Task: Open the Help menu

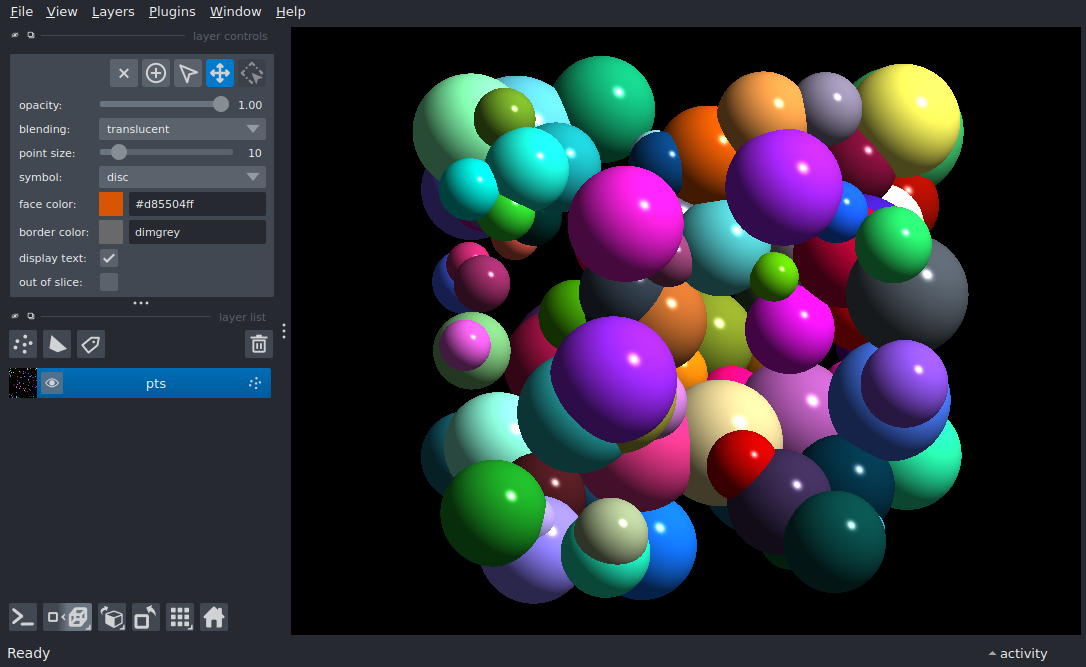Action: coord(290,12)
